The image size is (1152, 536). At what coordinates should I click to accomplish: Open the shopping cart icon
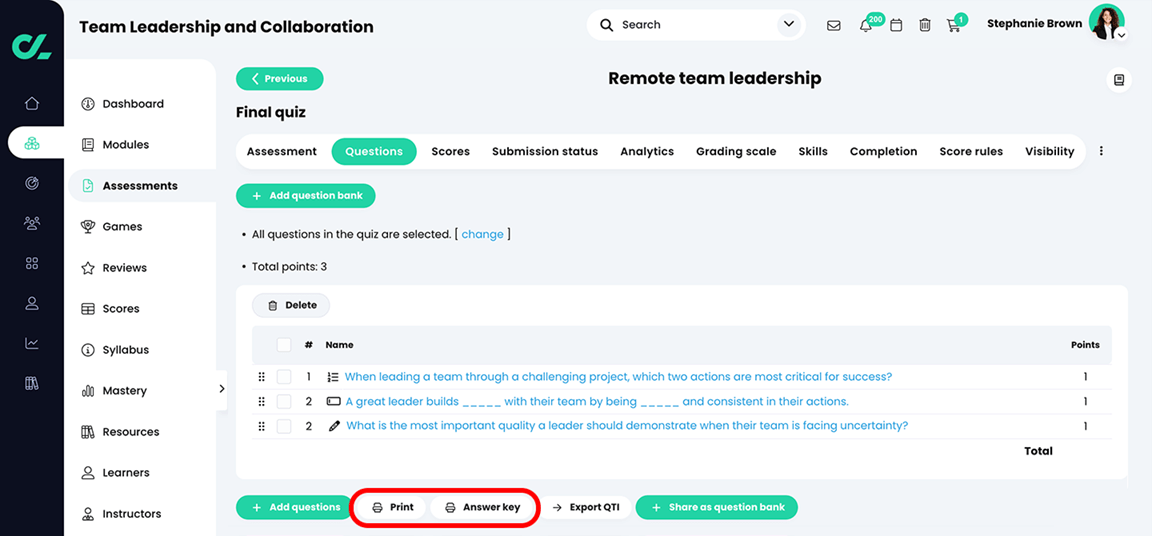(954, 26)
